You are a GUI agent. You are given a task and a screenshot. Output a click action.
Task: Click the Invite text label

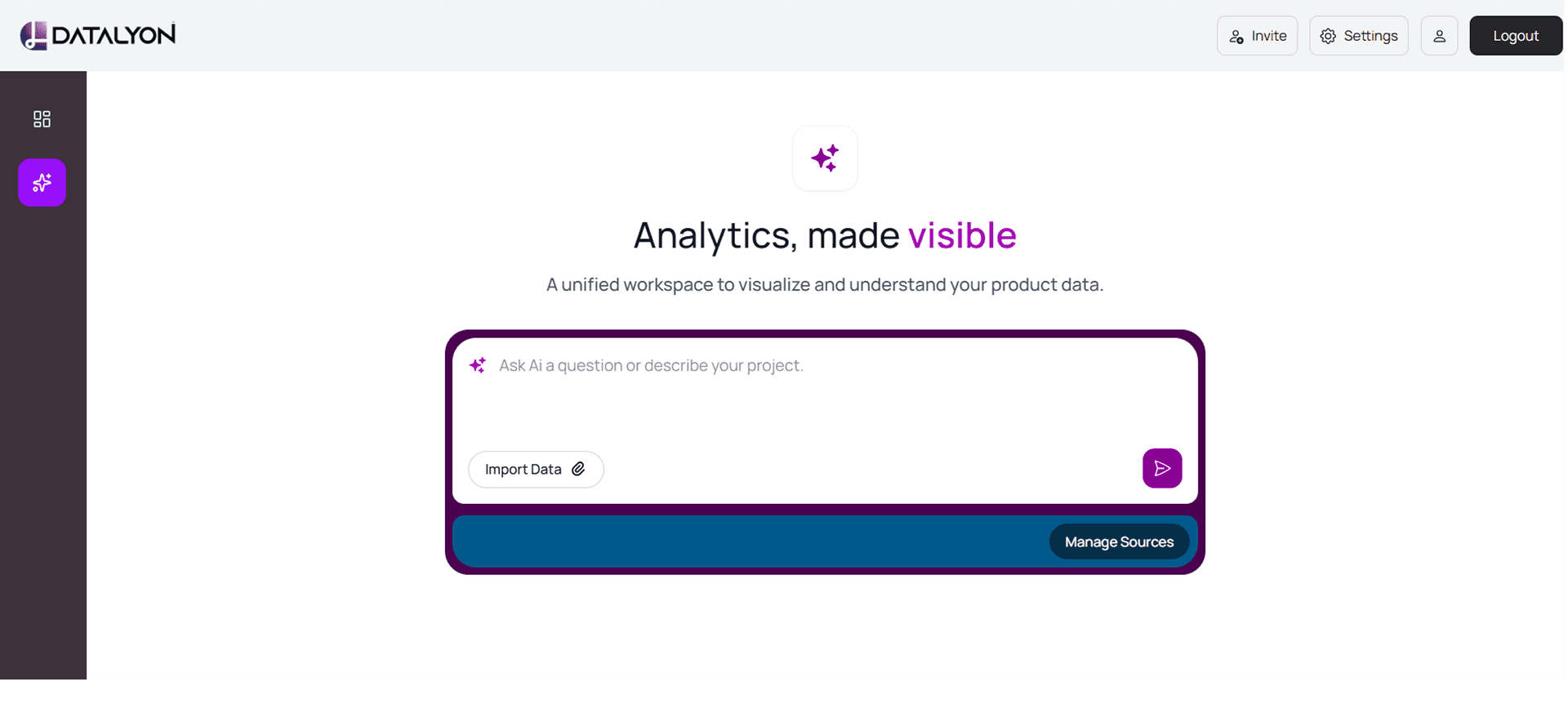click(1268, 36)
